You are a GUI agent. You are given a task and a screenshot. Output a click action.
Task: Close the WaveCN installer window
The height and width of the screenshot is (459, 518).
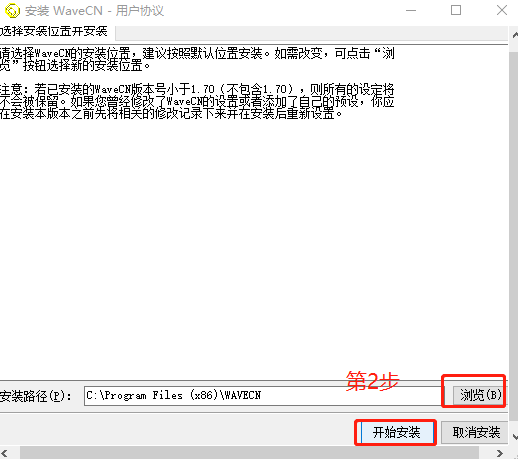502,10
